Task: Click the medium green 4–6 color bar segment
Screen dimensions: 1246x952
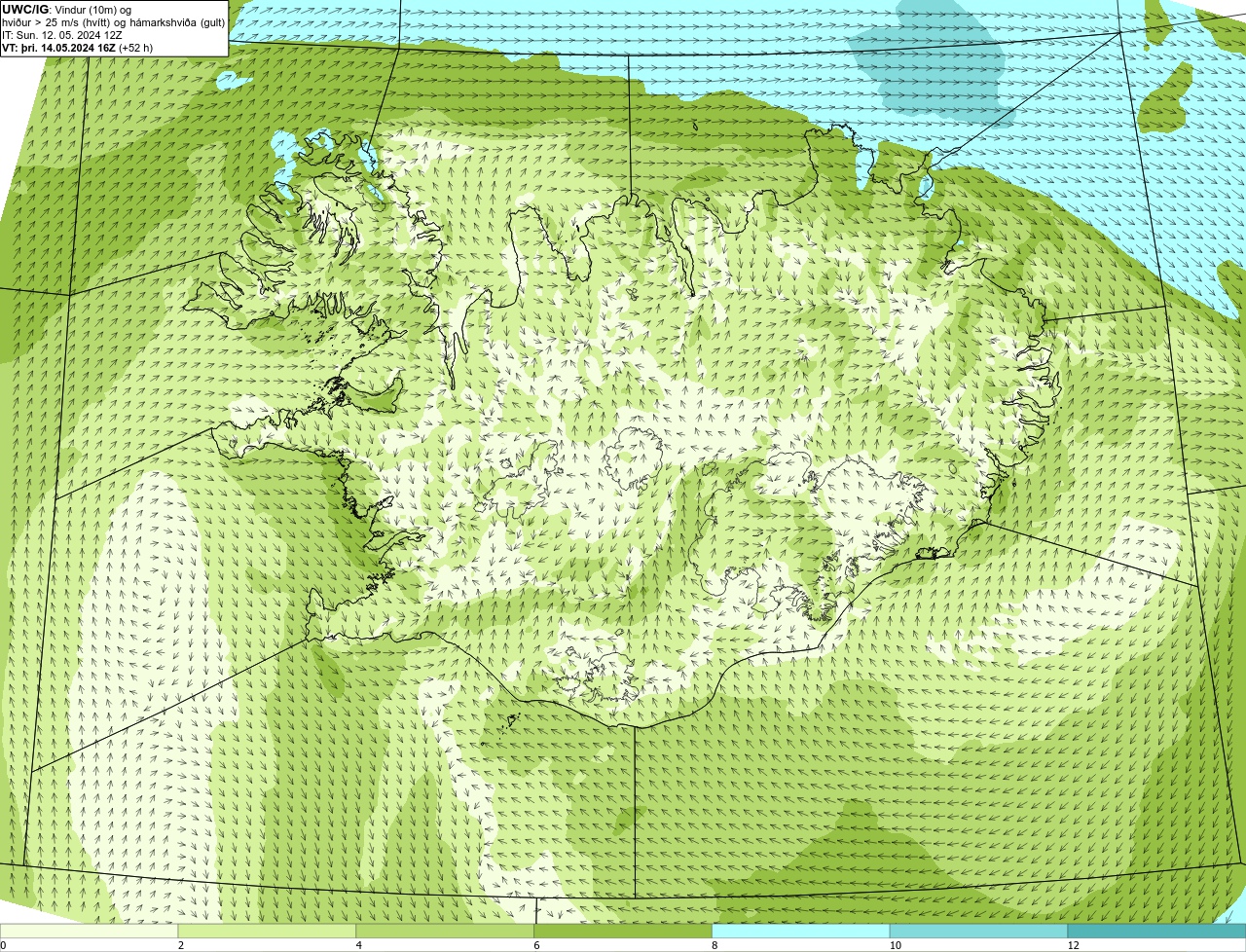Action: [446, 931]
